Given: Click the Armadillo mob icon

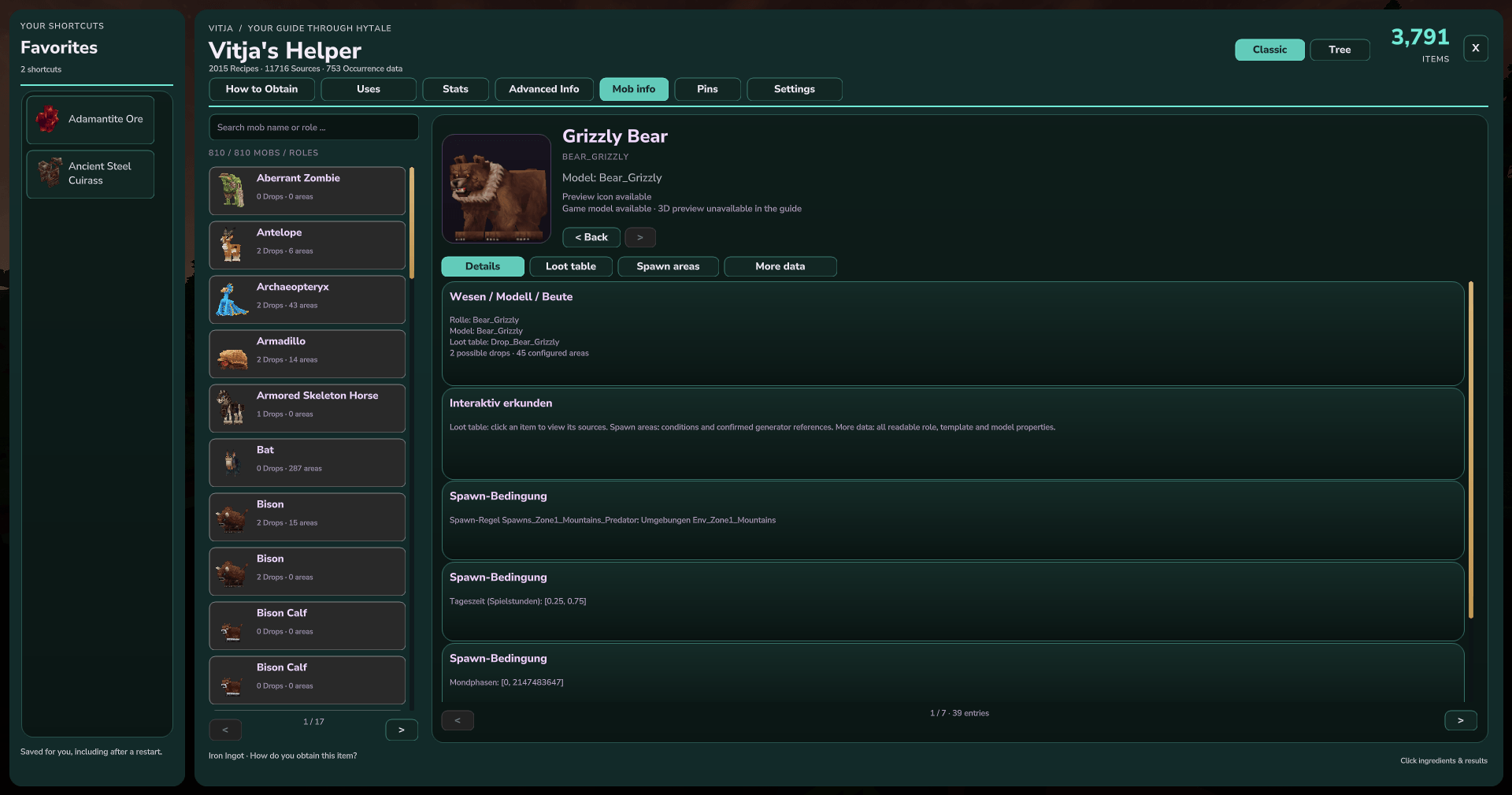Looking at the screenshot, I should (x=232, y=359).
